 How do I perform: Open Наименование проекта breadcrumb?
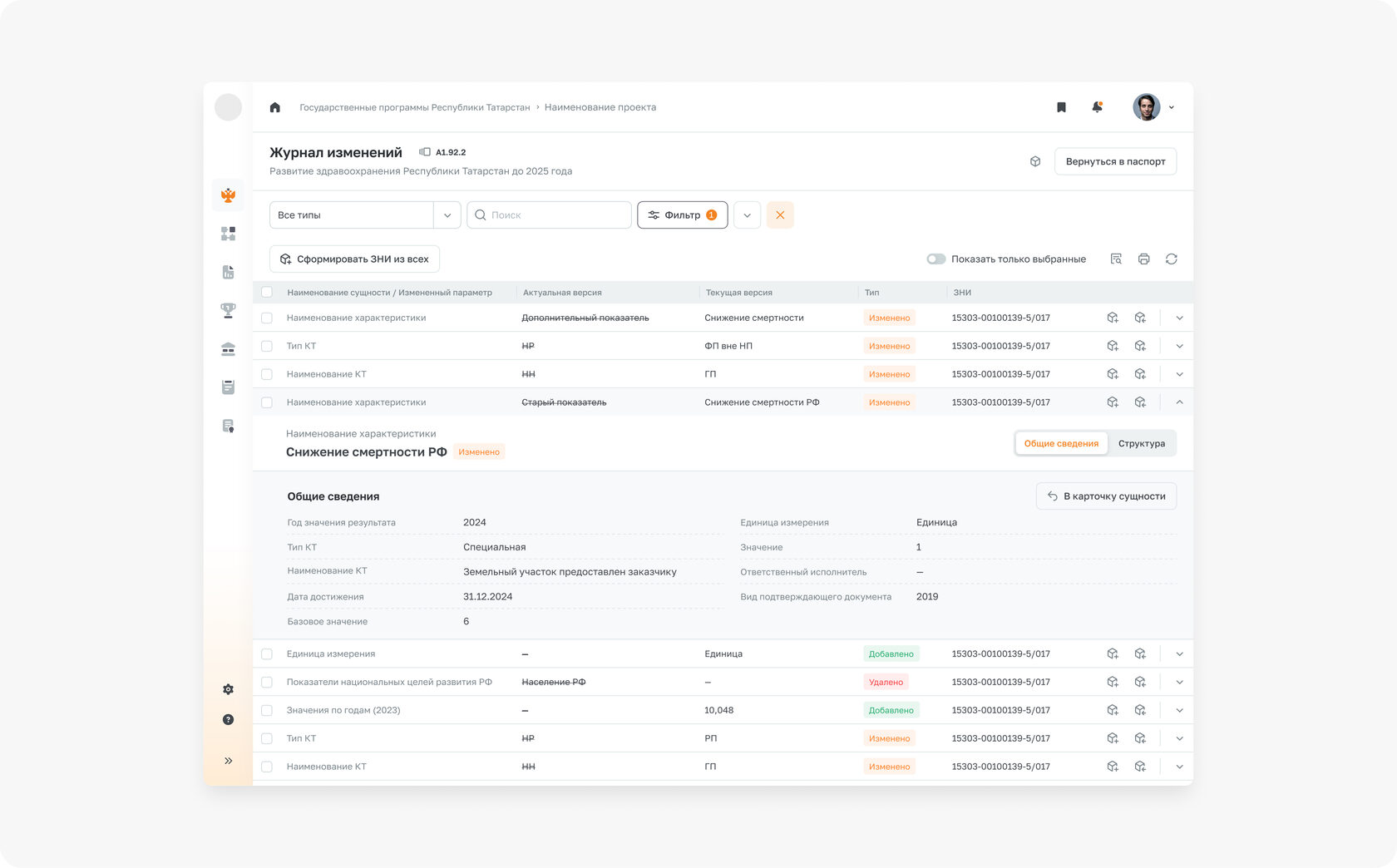pyautogui.click(x=600, y=107)
